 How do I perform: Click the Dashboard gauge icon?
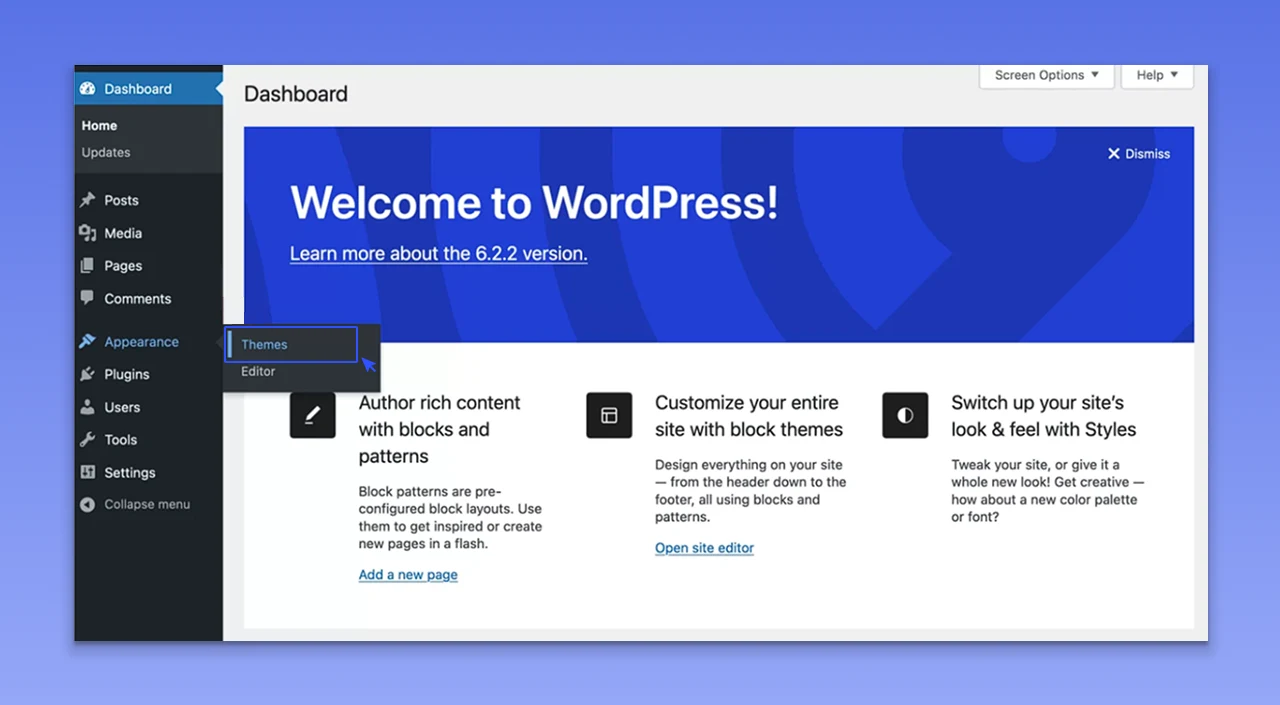pyautogui.click(x=88, y=89)
